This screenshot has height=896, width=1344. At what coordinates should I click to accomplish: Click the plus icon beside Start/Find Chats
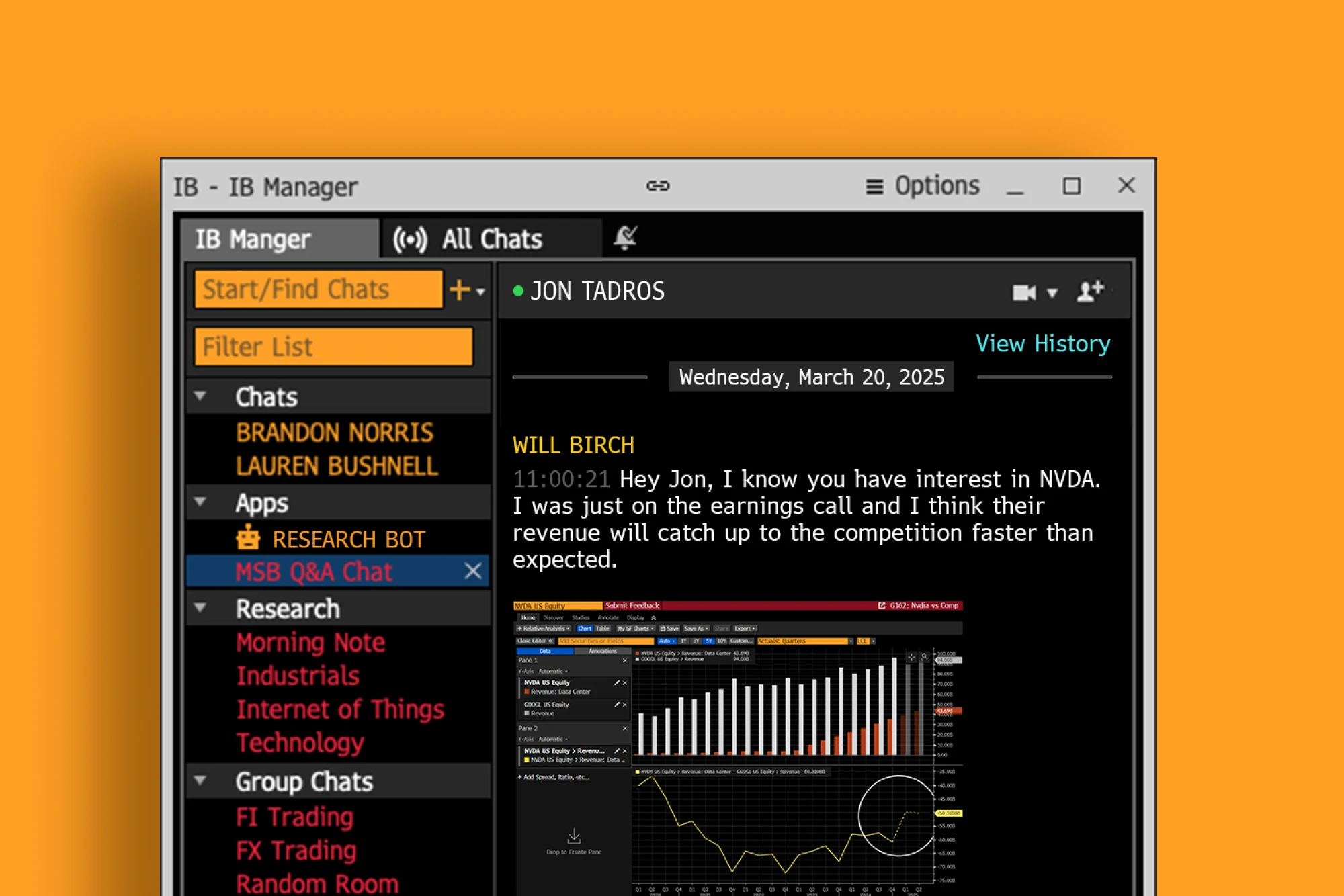click(x=460, y=290)
